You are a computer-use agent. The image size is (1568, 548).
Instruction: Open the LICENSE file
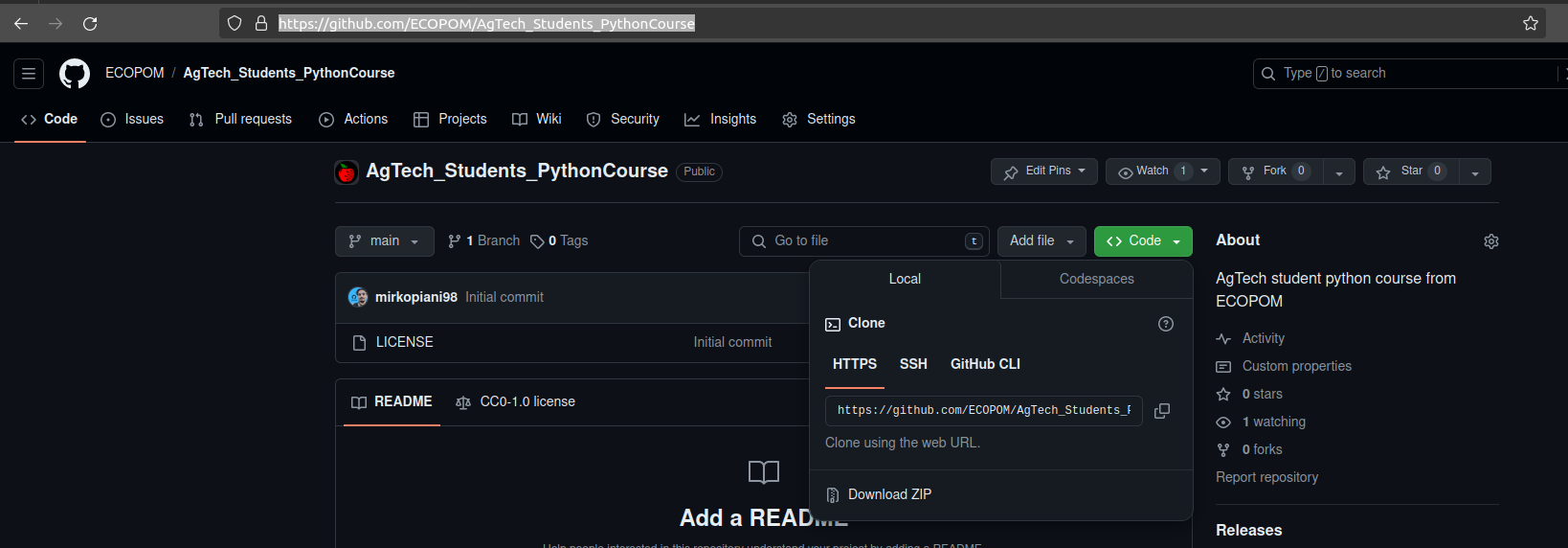pyautogui.click(x=405, y=342)
